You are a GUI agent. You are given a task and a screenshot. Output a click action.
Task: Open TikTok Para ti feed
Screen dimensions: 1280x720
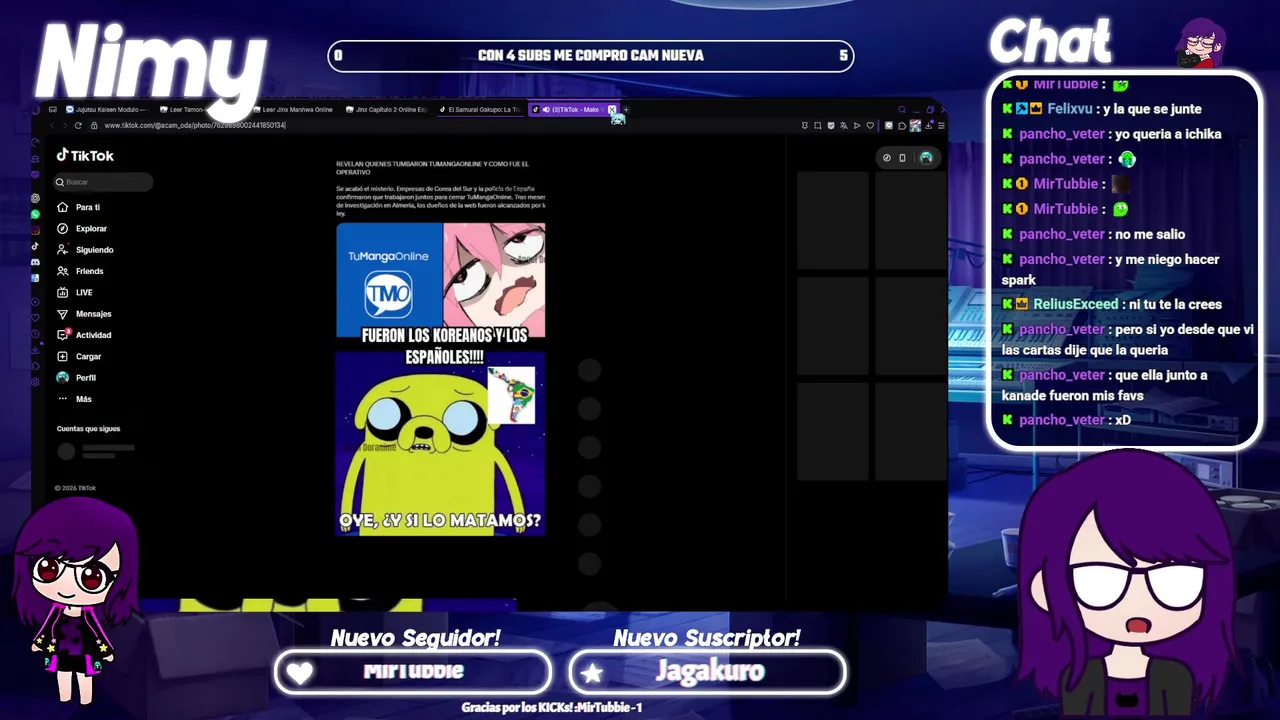click(80, 207)
